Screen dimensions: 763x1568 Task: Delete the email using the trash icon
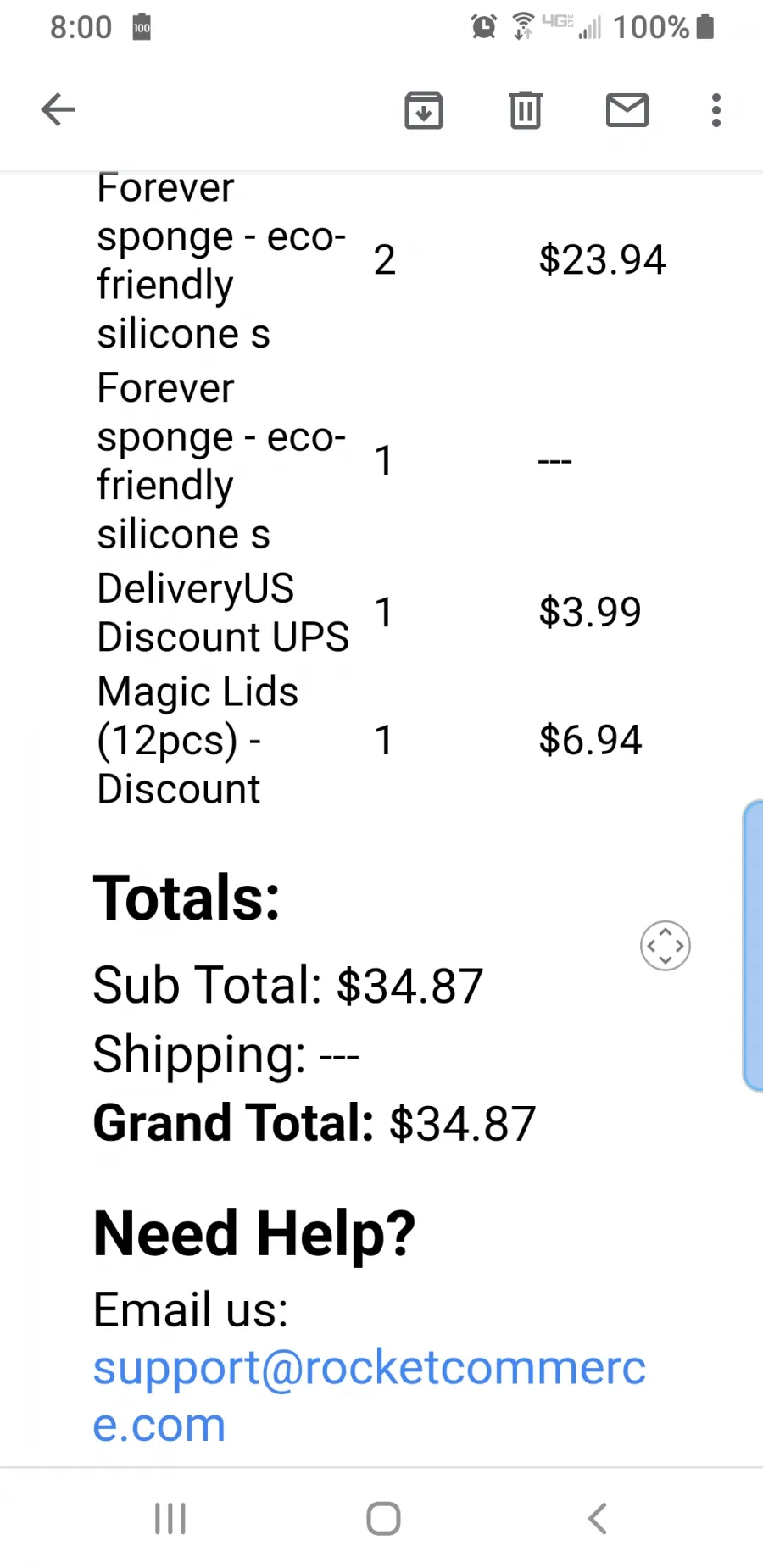526,110
